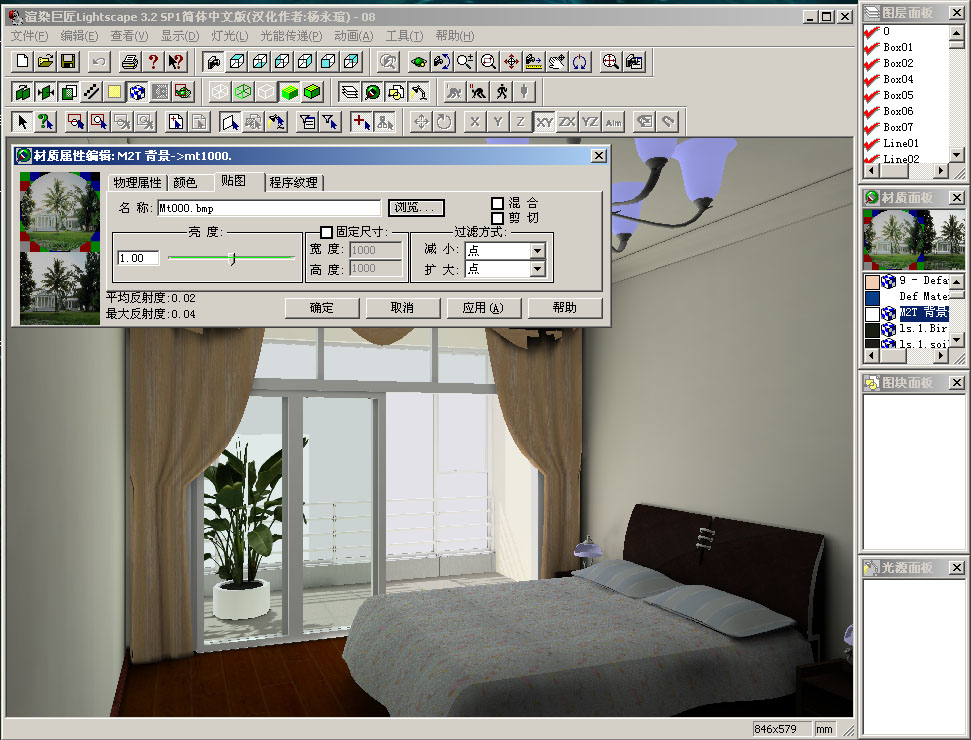Select the ls.1.Bir material in list
The height and width of the screenshot is (740, 971).
pyautogui.click(x=923, y=329)
